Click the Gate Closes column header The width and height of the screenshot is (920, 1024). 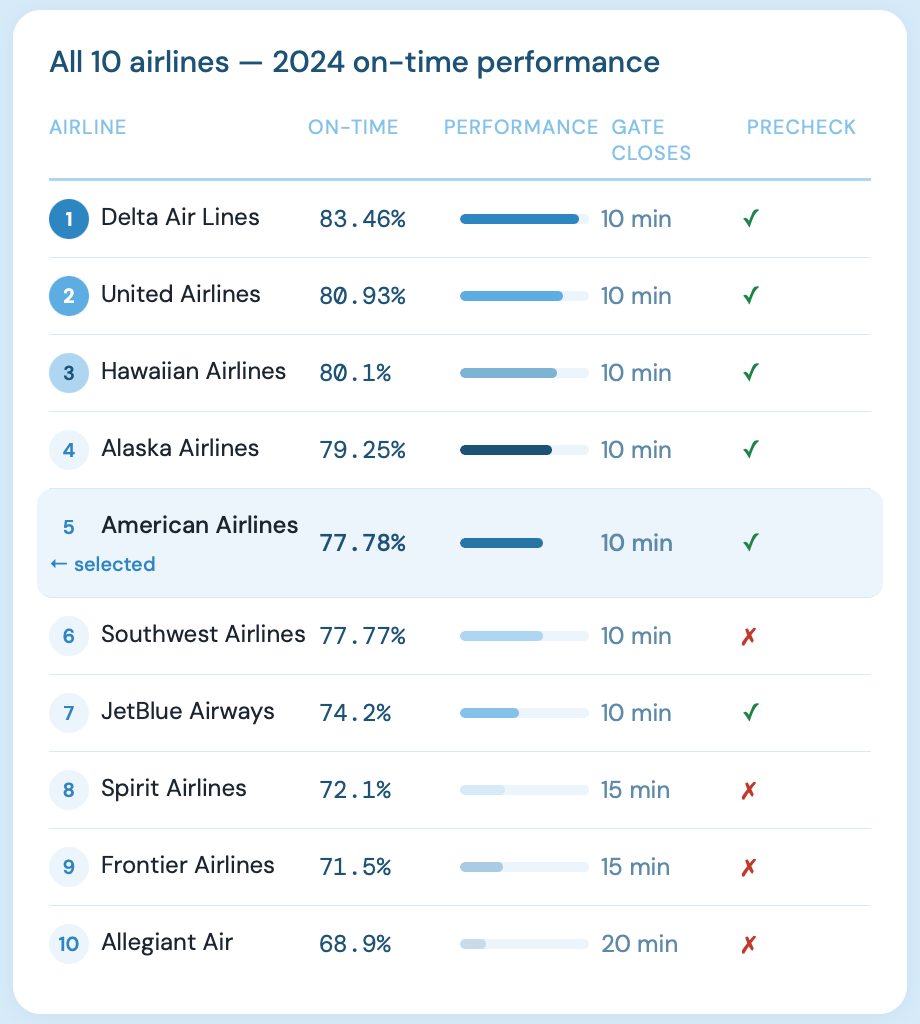coord(651,140)
